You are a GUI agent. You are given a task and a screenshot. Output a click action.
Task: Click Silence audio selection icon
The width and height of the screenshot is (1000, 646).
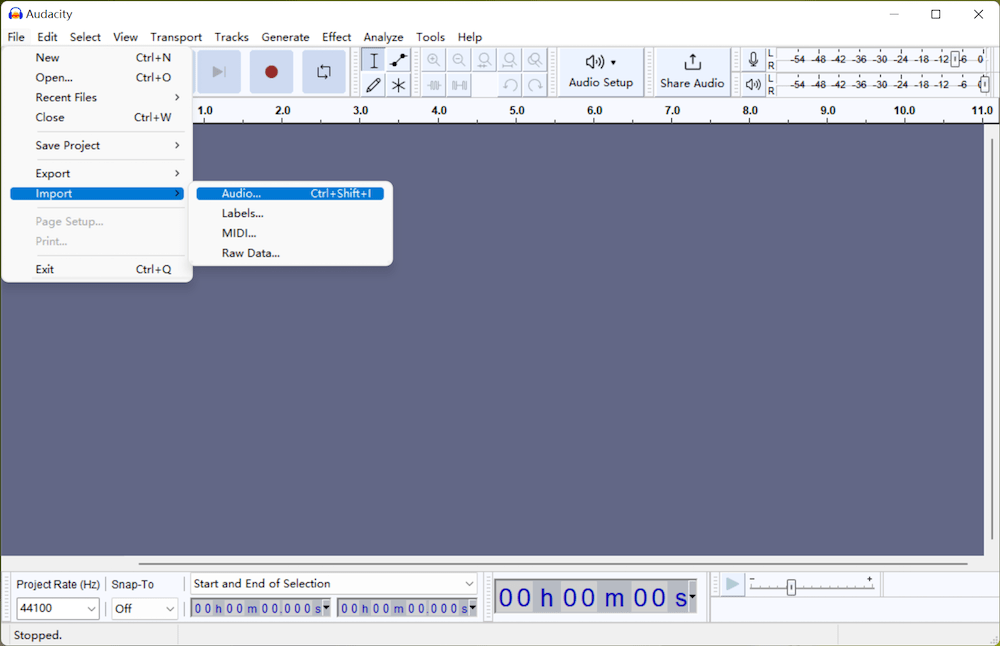click(x=459, y=85)
